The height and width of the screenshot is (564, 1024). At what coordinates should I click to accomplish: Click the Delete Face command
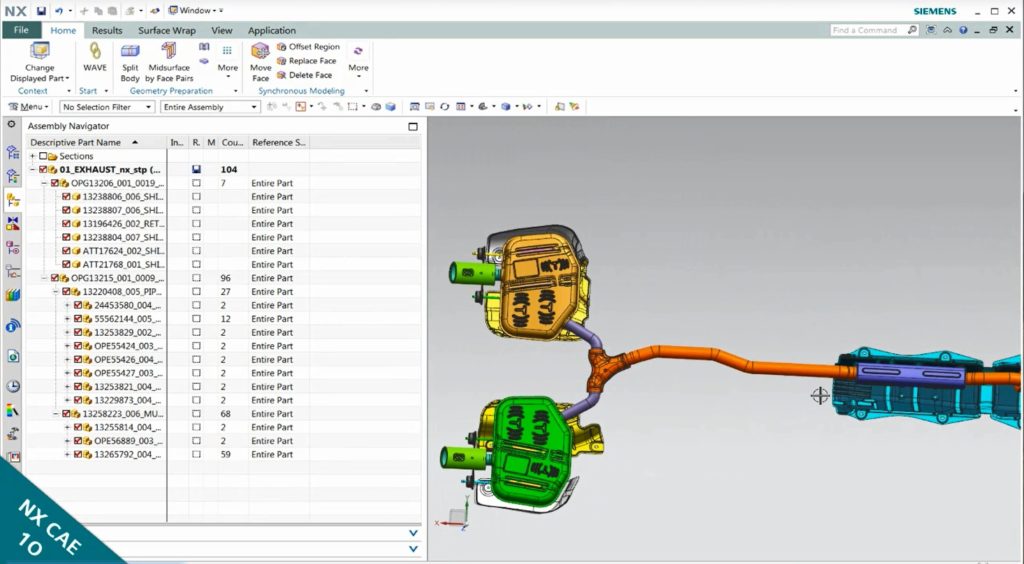click(304, 75)
